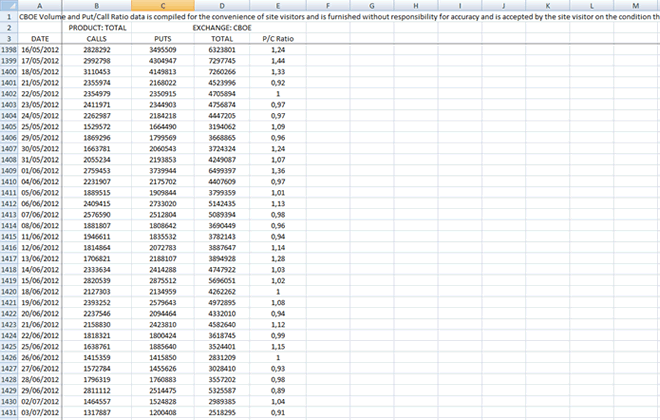Select total value 6499397
This screenshot has height=420, width=660.
tap(222, 171)
